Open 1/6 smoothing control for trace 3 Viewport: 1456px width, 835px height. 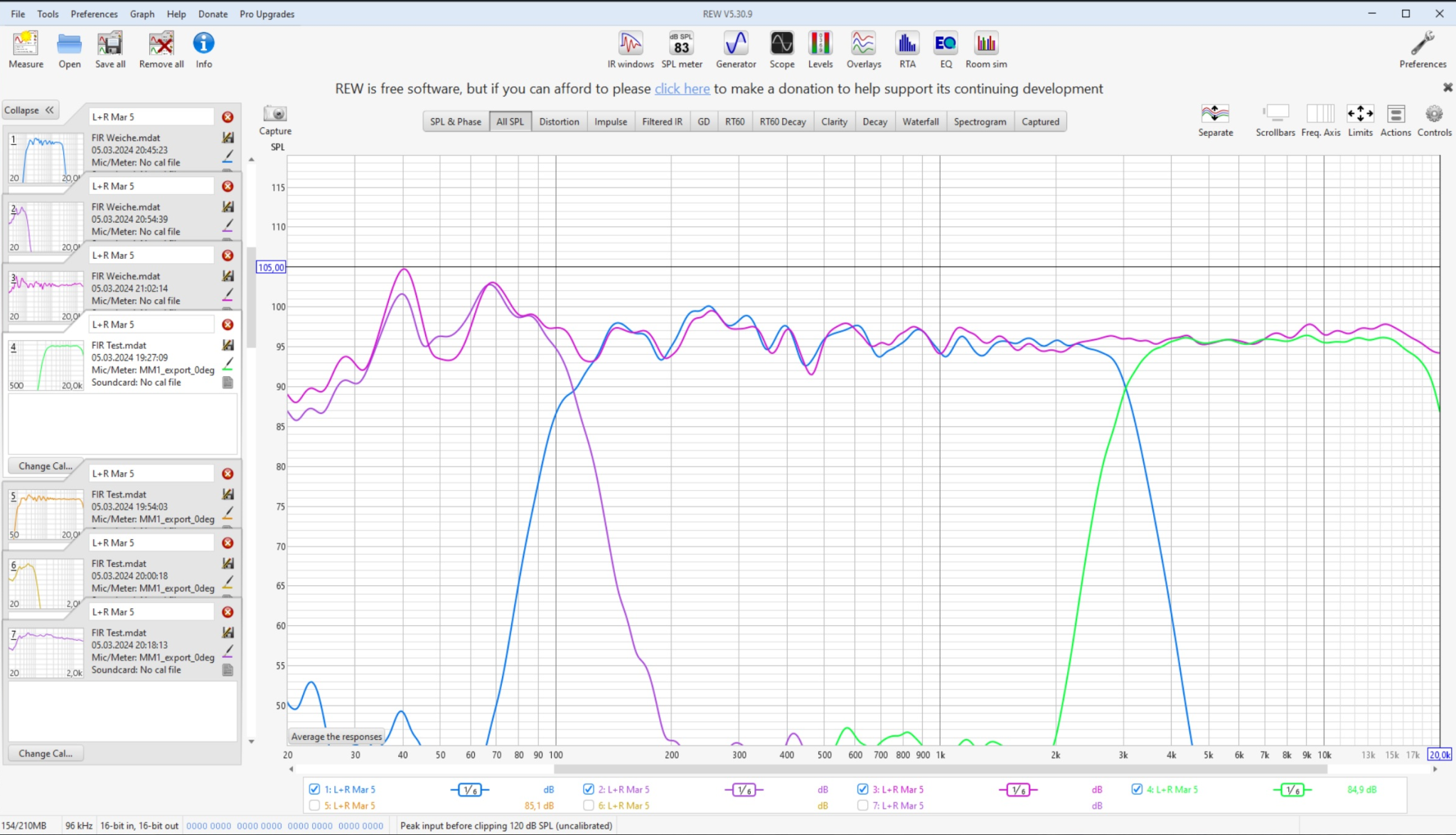pos(1018,789)
